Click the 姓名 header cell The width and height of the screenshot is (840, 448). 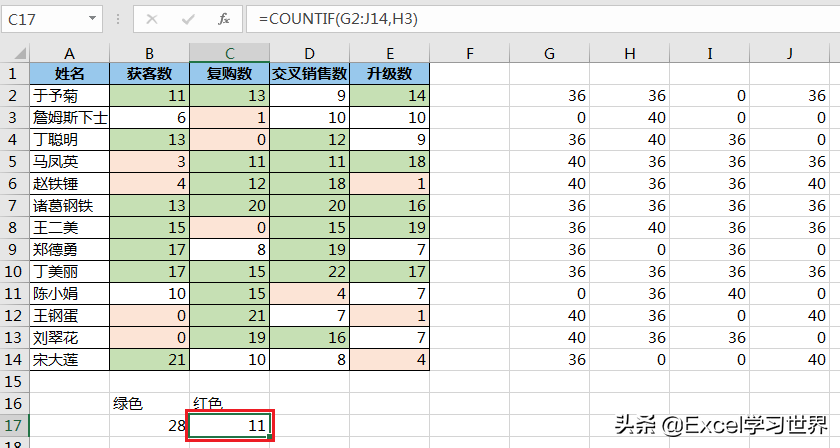coord(69,74)
